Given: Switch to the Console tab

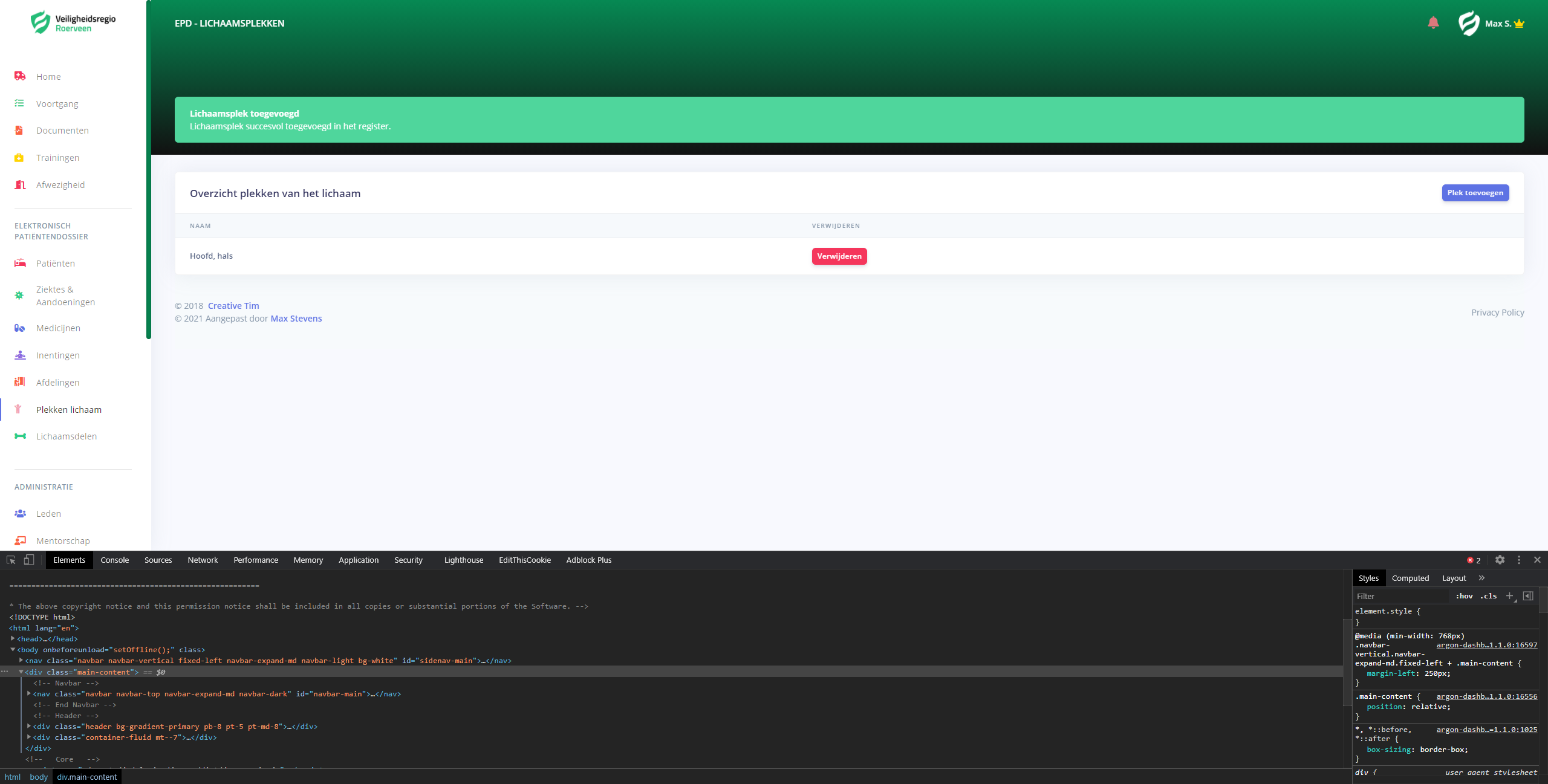Looking at the screenshot, I should [115, 560].
